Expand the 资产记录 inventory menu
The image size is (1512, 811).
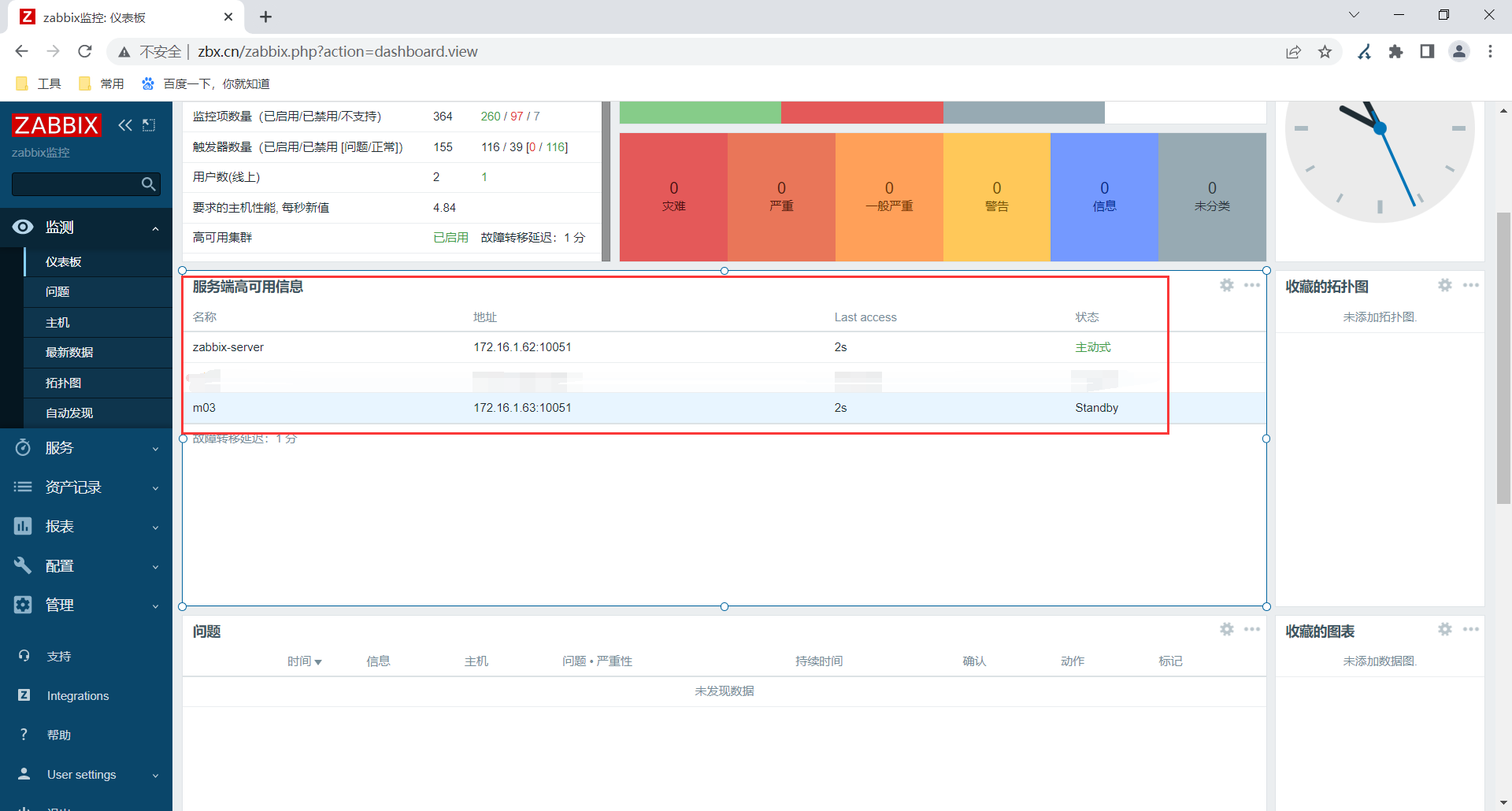(x=87, y=487)
